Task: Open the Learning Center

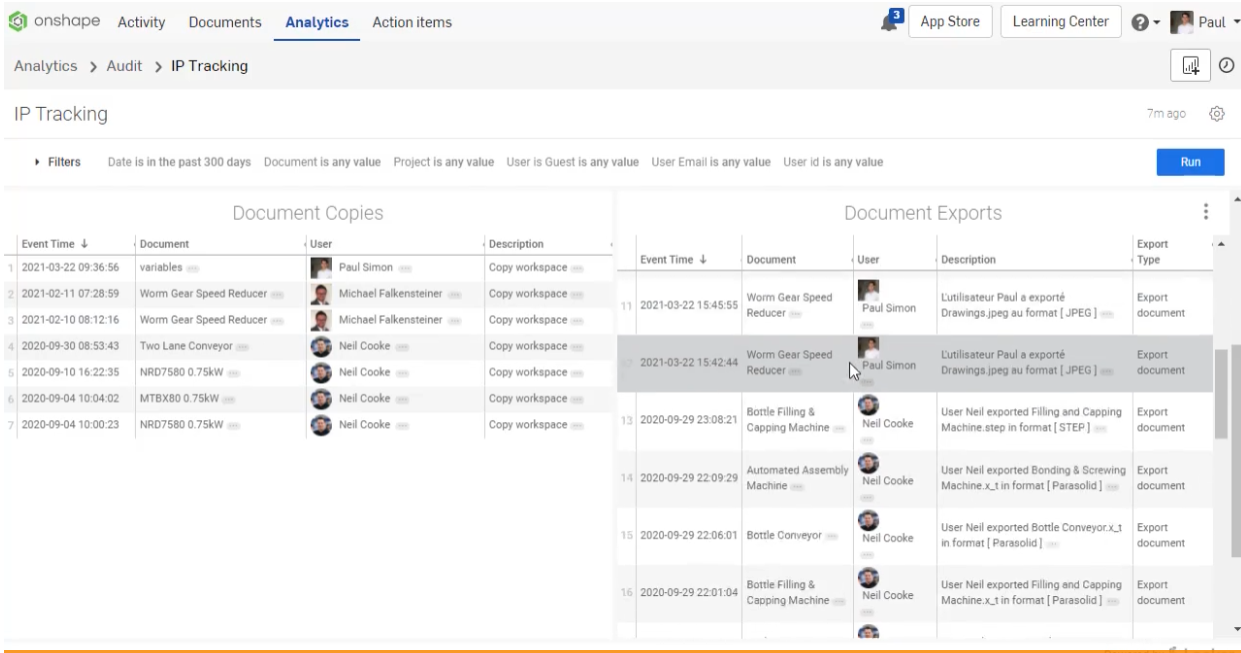Action: coord(1060,22)
